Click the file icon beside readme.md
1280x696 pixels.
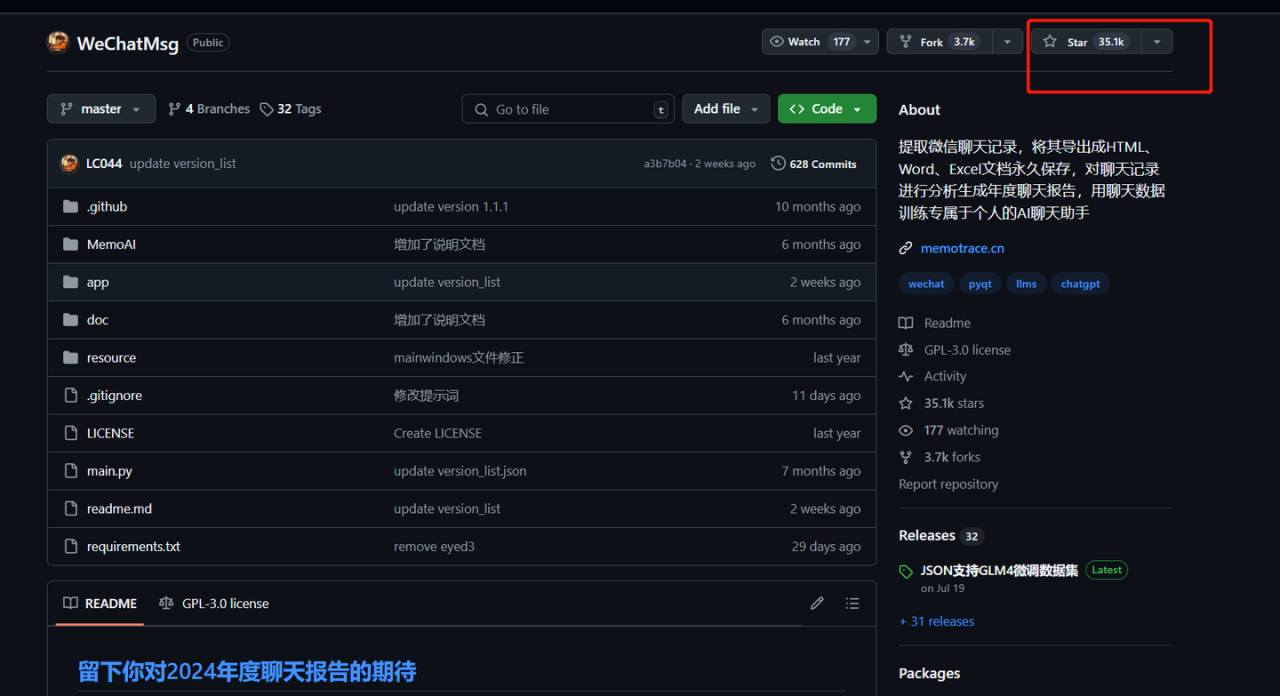[x=70, y=509]
